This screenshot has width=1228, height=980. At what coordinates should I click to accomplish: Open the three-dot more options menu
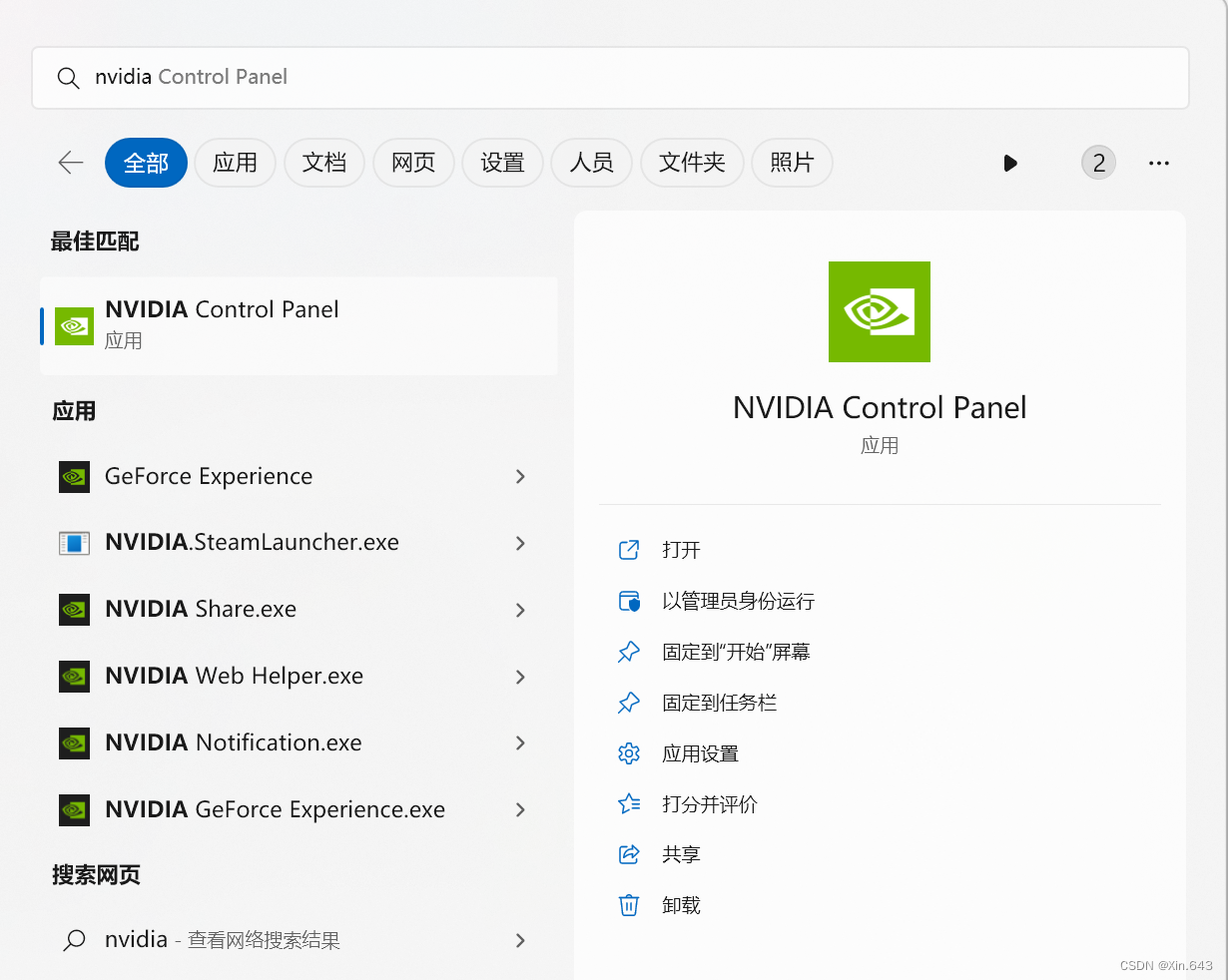(1159, 163)
